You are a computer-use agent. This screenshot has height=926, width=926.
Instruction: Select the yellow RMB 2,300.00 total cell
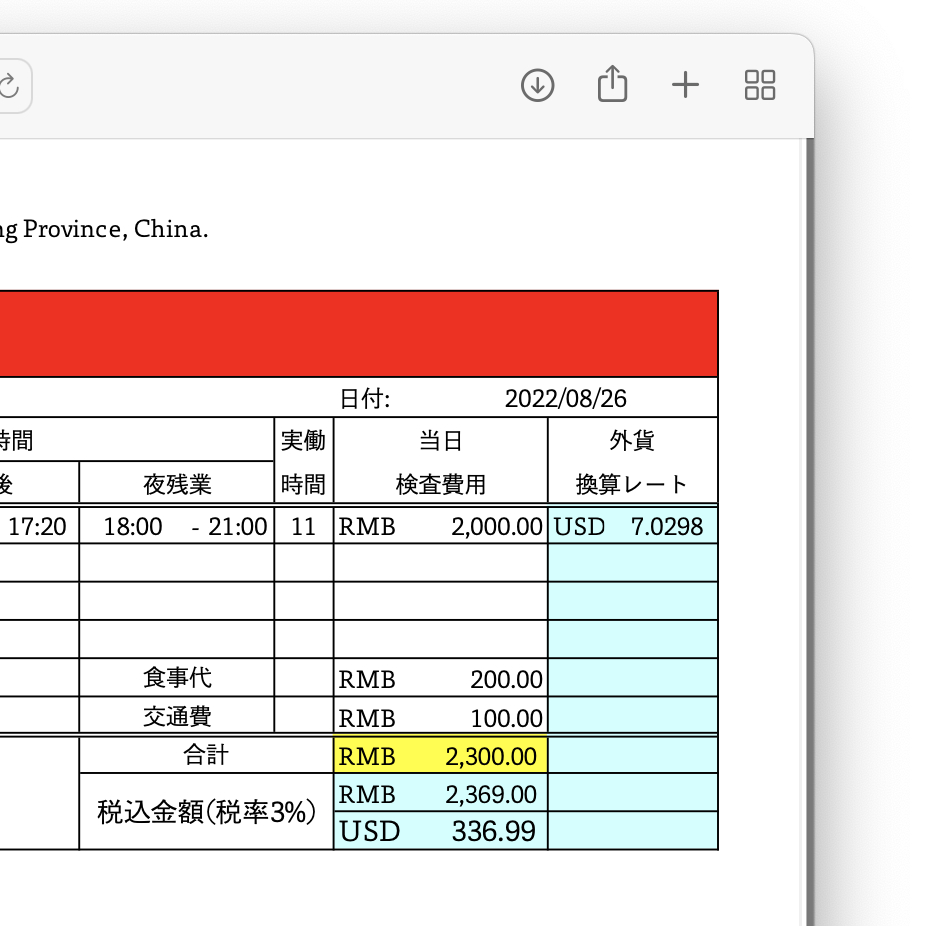[440, 756]
